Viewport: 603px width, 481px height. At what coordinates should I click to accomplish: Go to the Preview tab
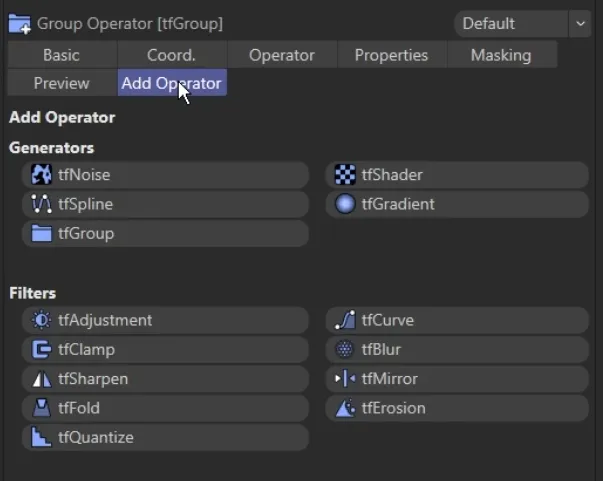pyautogui.click(x=61, y=83)
